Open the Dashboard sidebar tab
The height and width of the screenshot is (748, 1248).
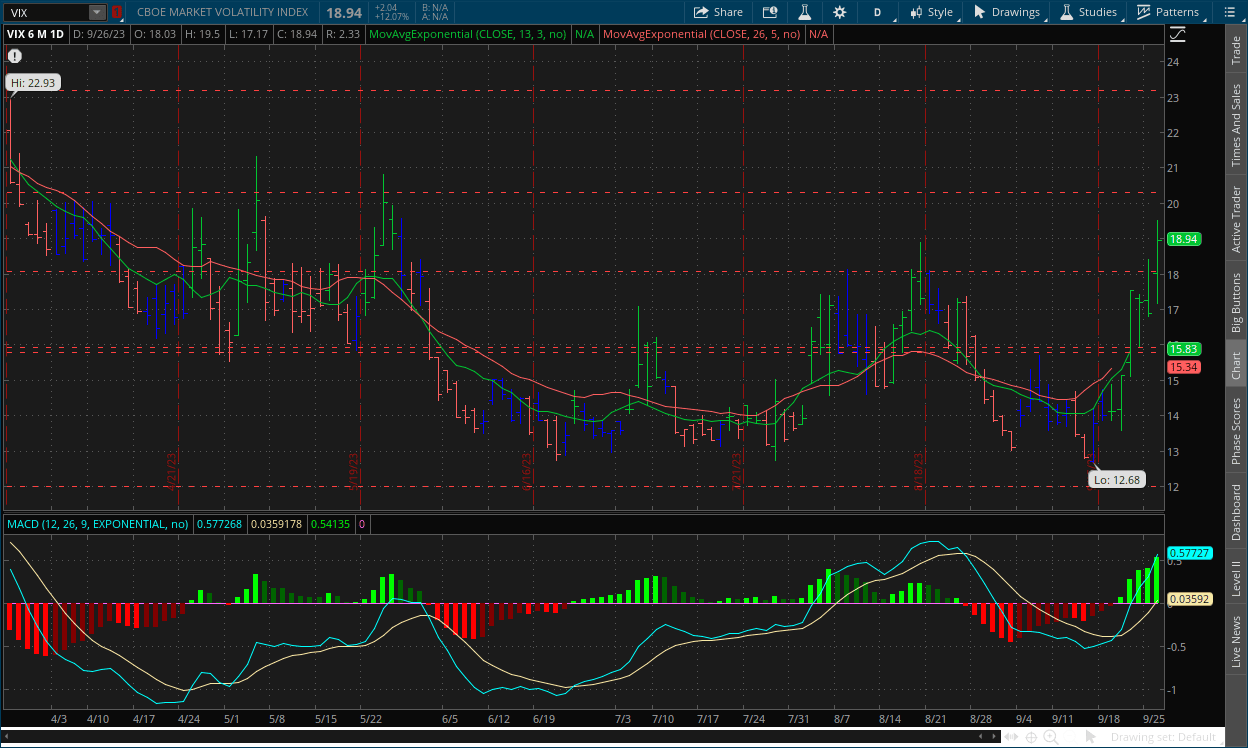coord(1236,513)
